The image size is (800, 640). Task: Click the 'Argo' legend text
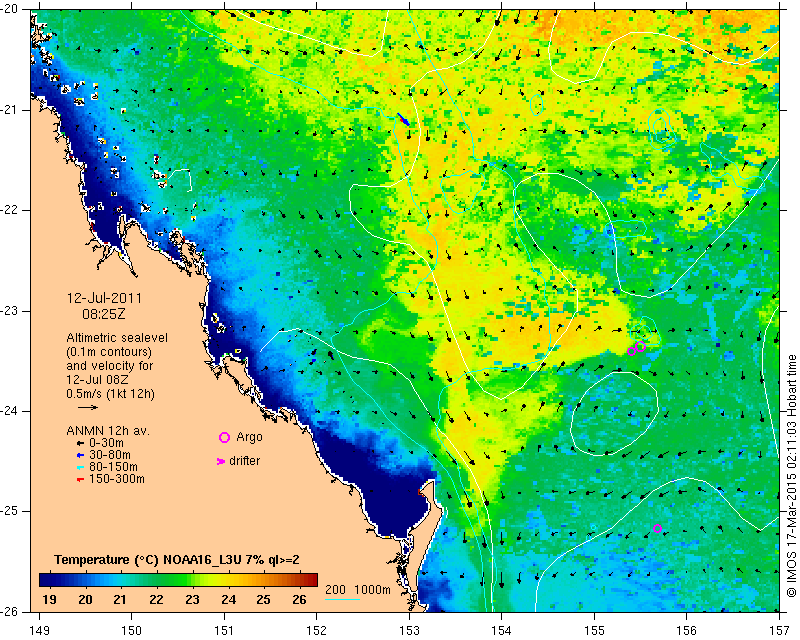point(249,437)
